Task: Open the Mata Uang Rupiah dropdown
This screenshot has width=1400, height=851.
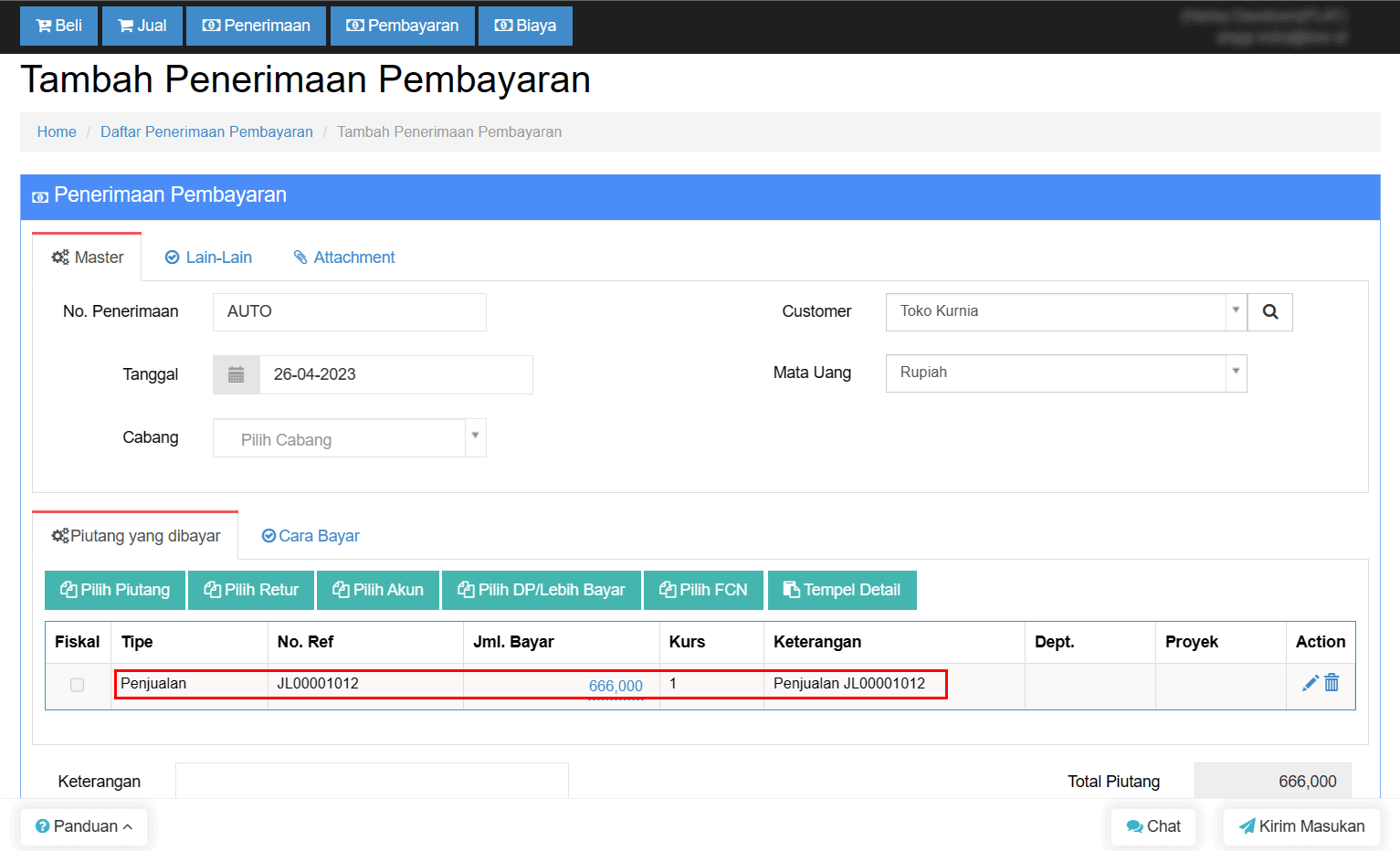Action: click(1066, 373)
